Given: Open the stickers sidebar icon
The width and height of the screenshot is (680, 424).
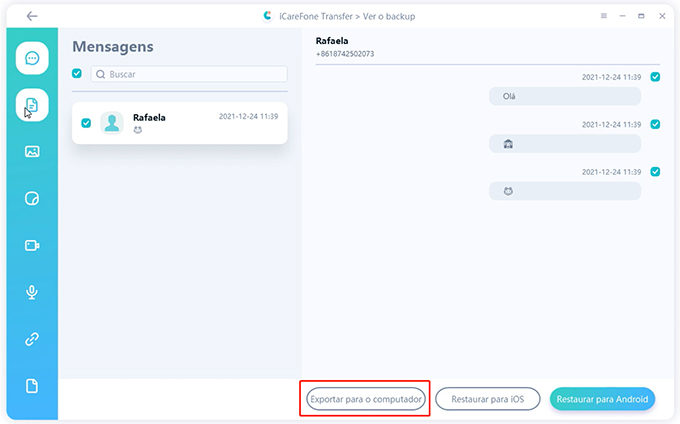Looking at the screenshot, I should coord(32,199).
